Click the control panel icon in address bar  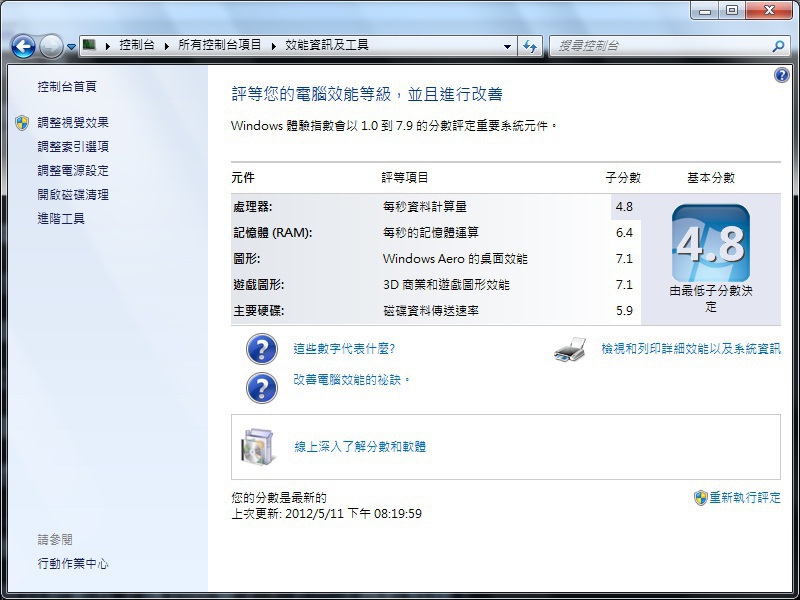pyautogui.click(x=89, y=45)
